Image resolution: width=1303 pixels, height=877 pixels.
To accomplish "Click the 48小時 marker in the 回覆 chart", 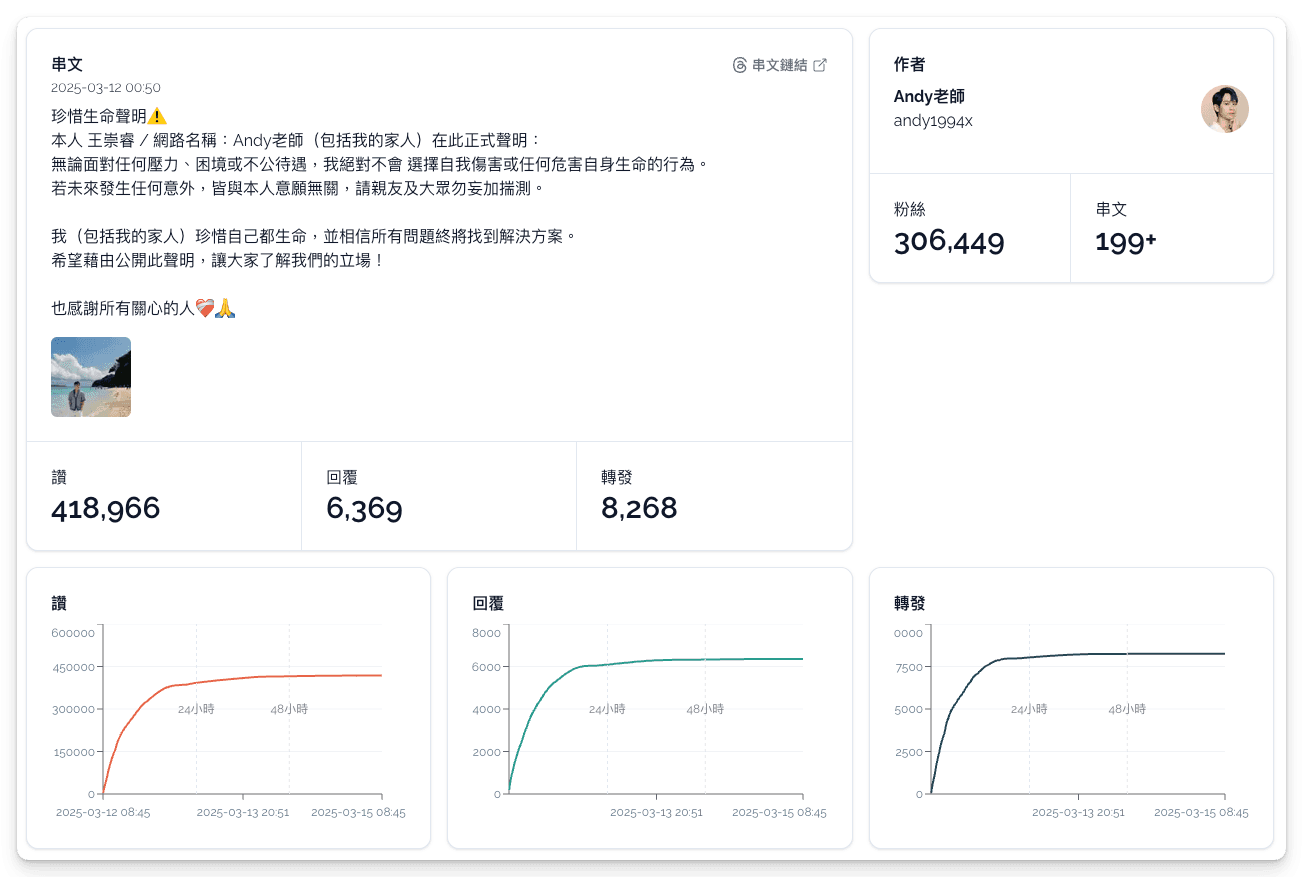I will point(704,709).
